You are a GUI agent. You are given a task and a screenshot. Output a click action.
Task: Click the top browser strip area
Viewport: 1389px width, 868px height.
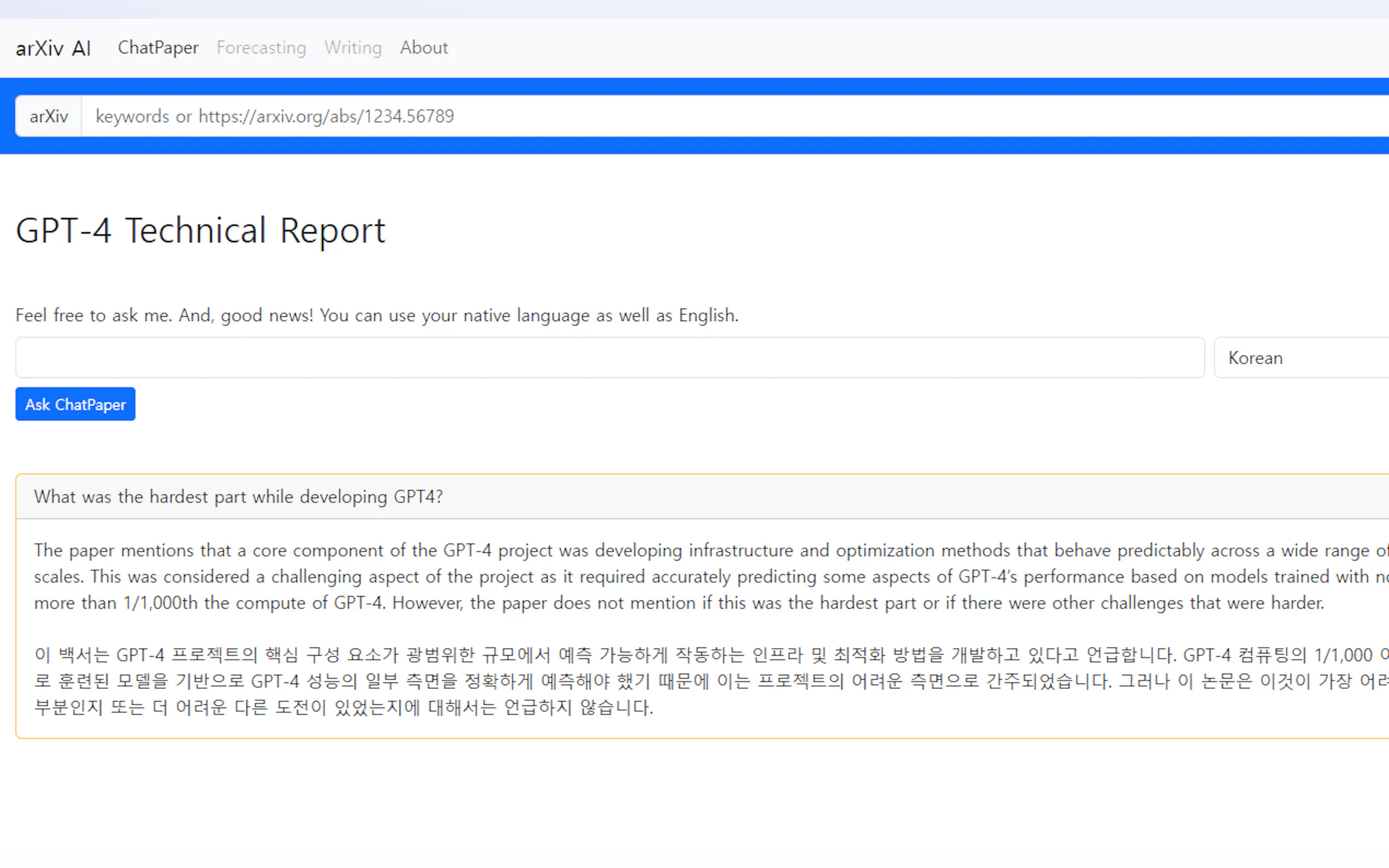click(689, 9)
